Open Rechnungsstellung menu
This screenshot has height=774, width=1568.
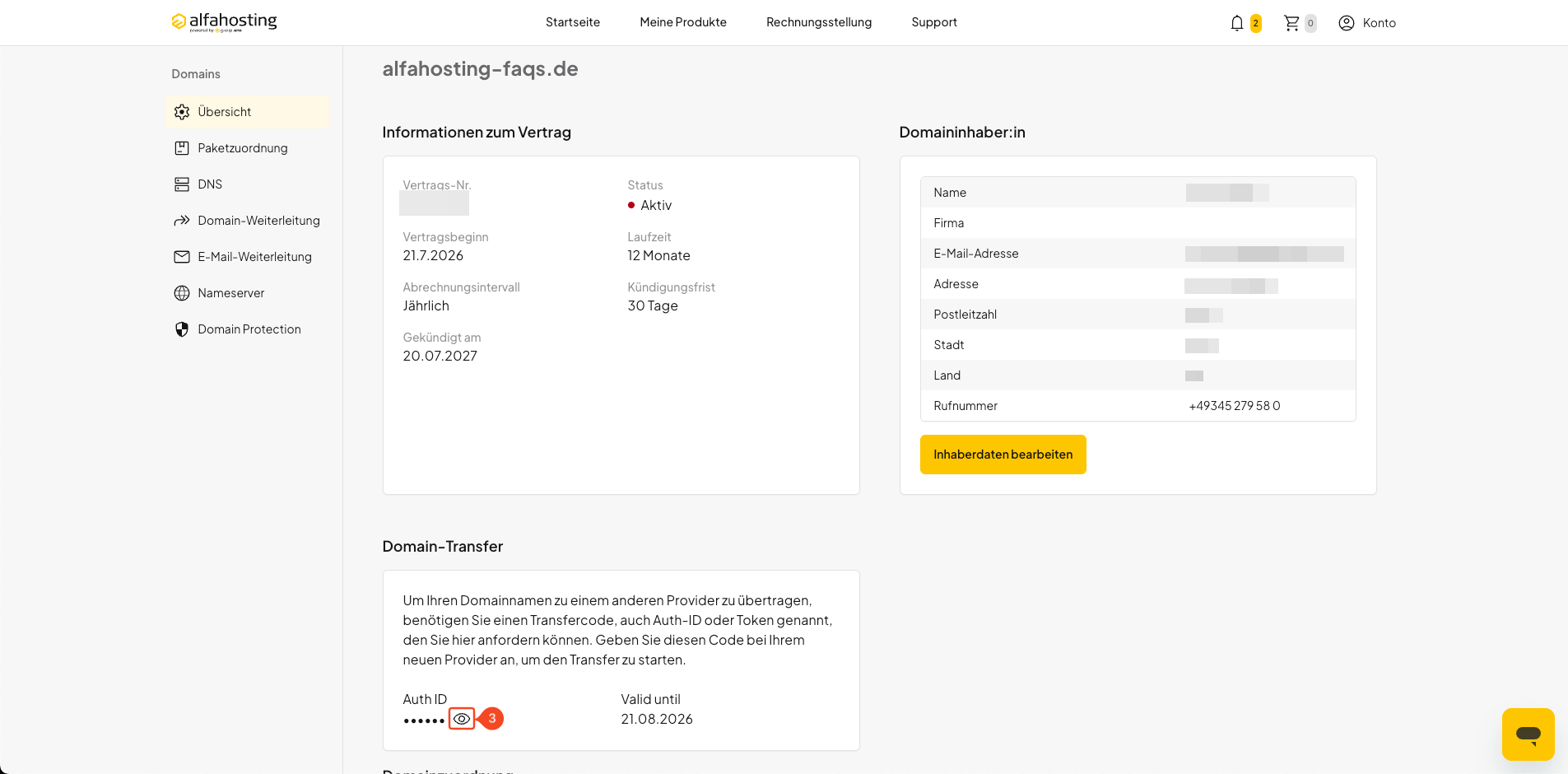point(819,22)
